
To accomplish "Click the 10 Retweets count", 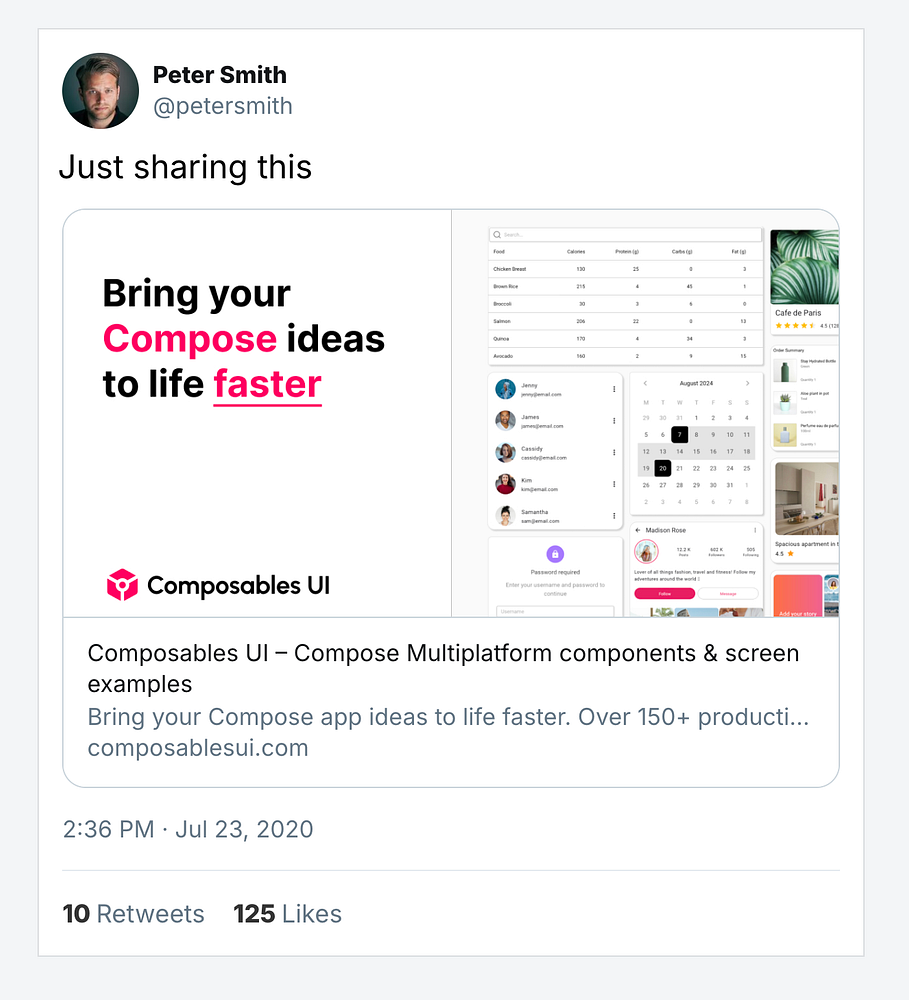I will [x=133, y=913].
